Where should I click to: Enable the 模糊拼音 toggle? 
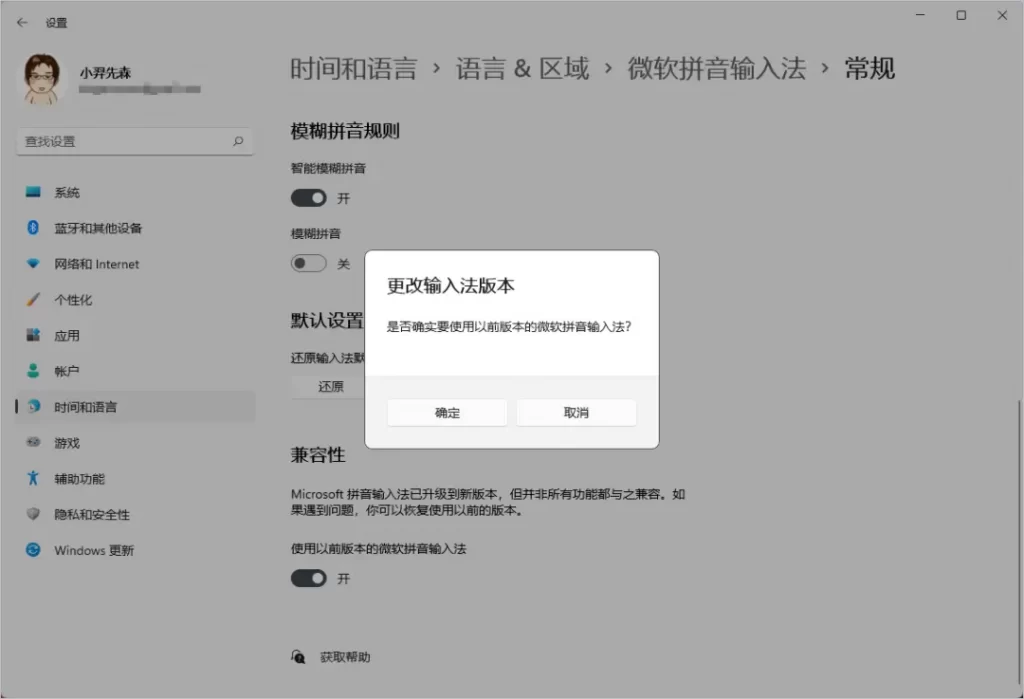(x=308, y=263)
